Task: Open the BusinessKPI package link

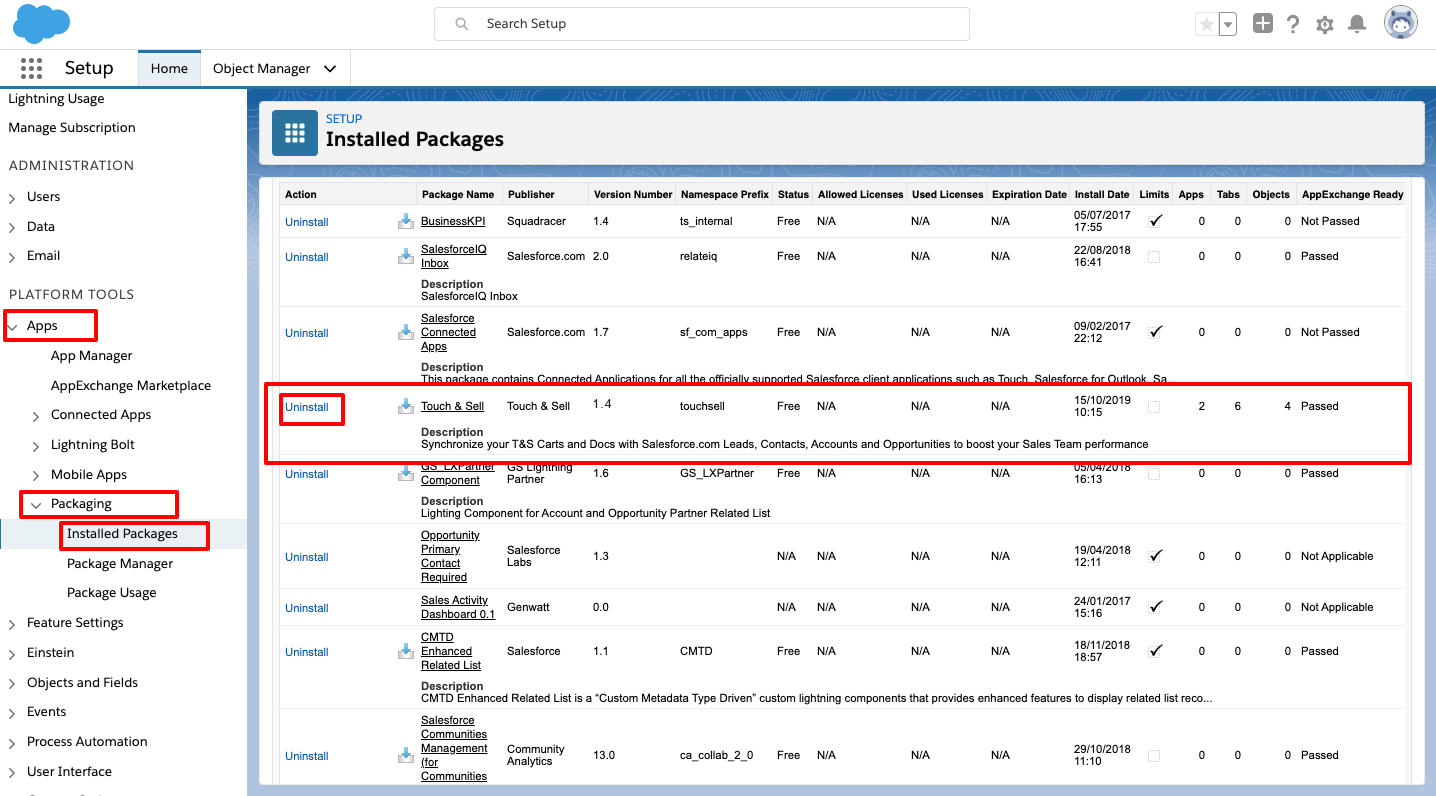Action: (453, 221)
